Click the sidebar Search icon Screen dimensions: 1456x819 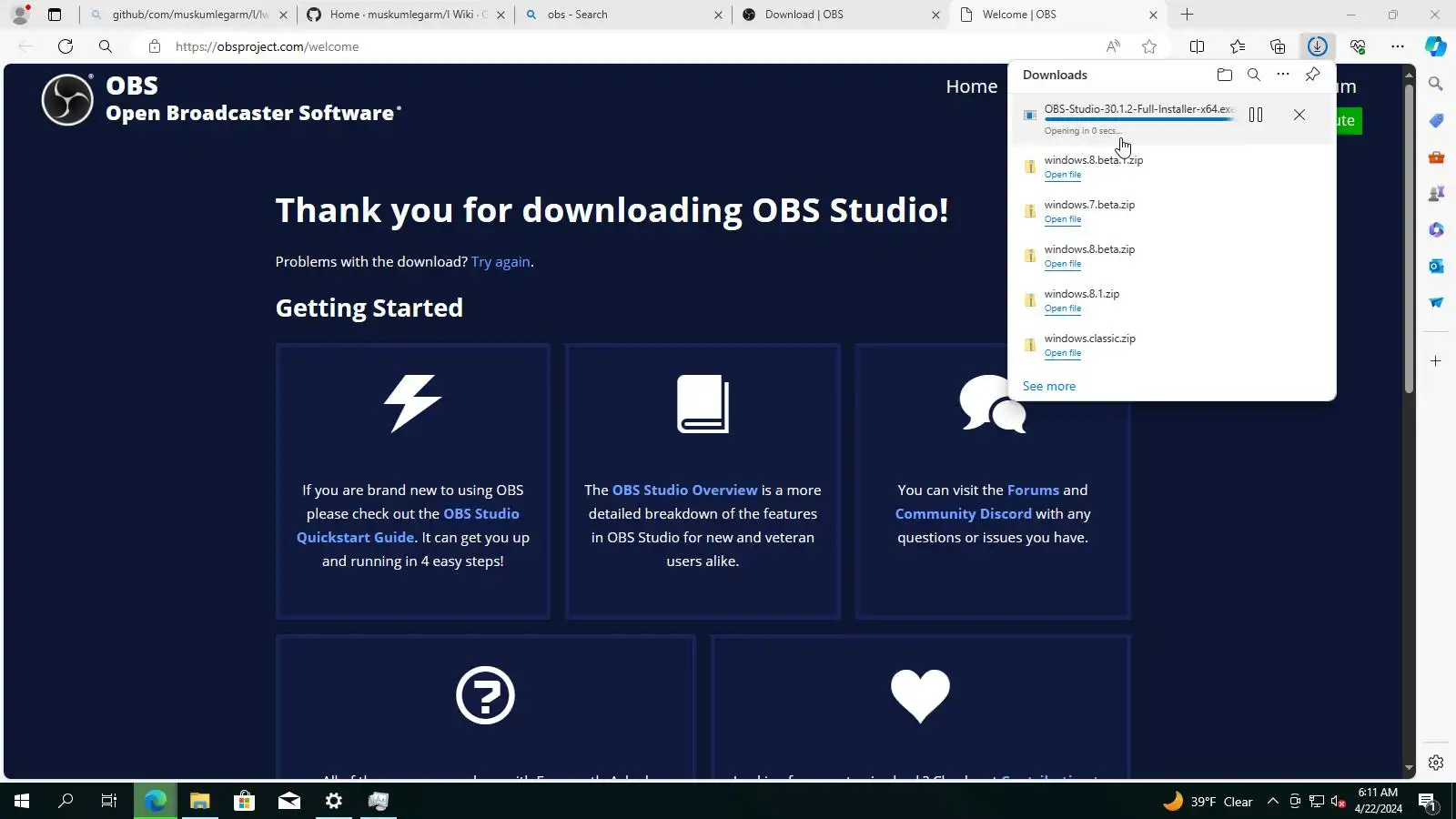(1436, 84)
